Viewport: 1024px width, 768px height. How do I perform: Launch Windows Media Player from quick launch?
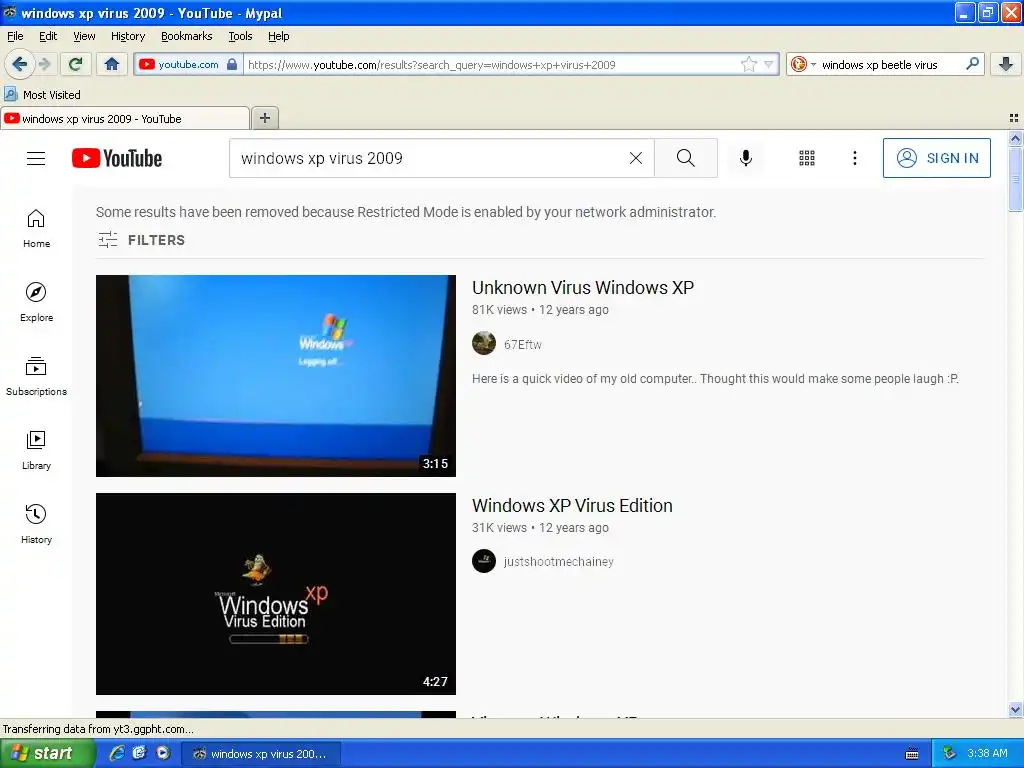pyautogui.click(x=163, y=754)
